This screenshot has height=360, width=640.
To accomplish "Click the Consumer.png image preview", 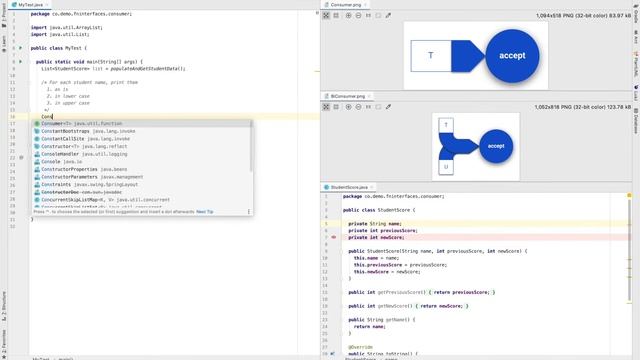I will (x=476, y=56).
